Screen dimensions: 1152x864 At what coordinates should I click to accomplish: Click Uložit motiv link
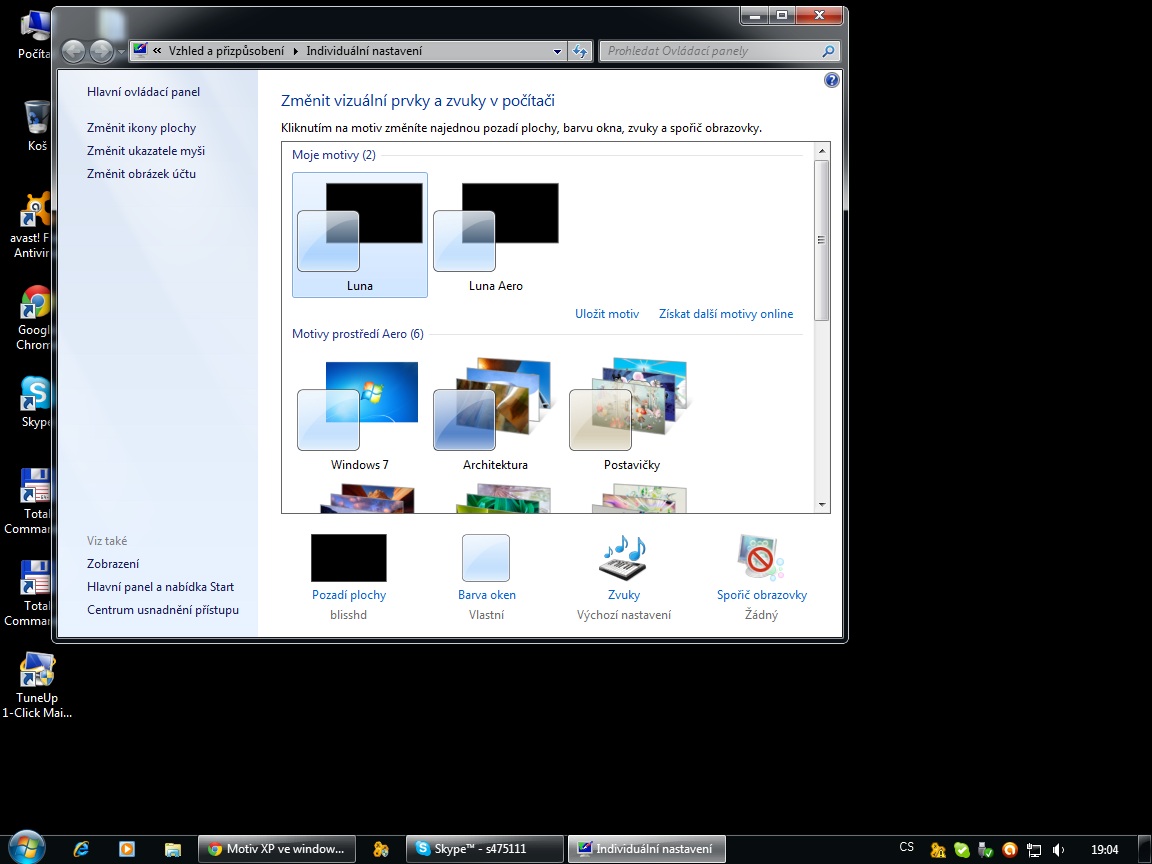tap(607, 314)
